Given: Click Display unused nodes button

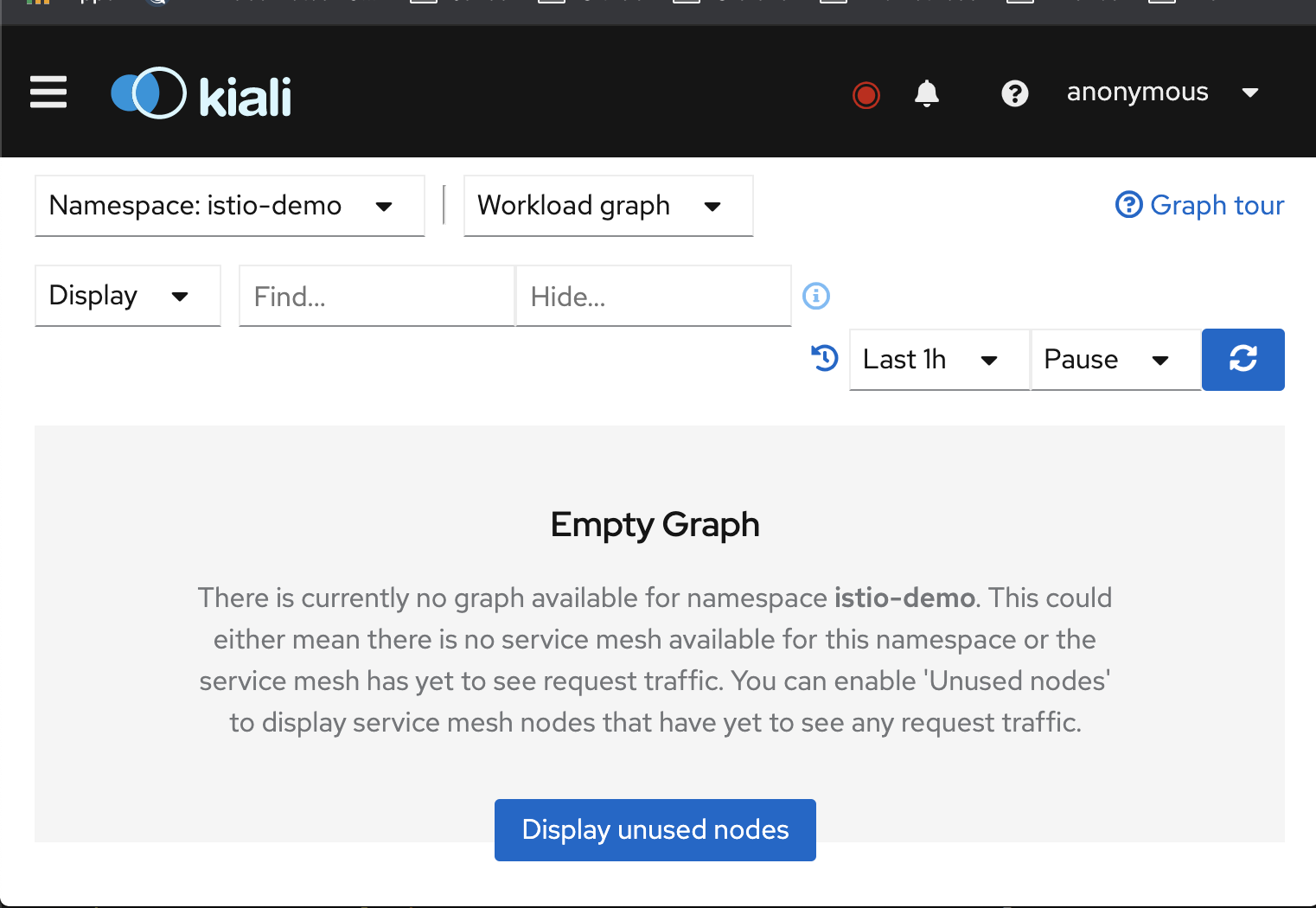Looking at the screenshot, I should [x=655, y=830].
